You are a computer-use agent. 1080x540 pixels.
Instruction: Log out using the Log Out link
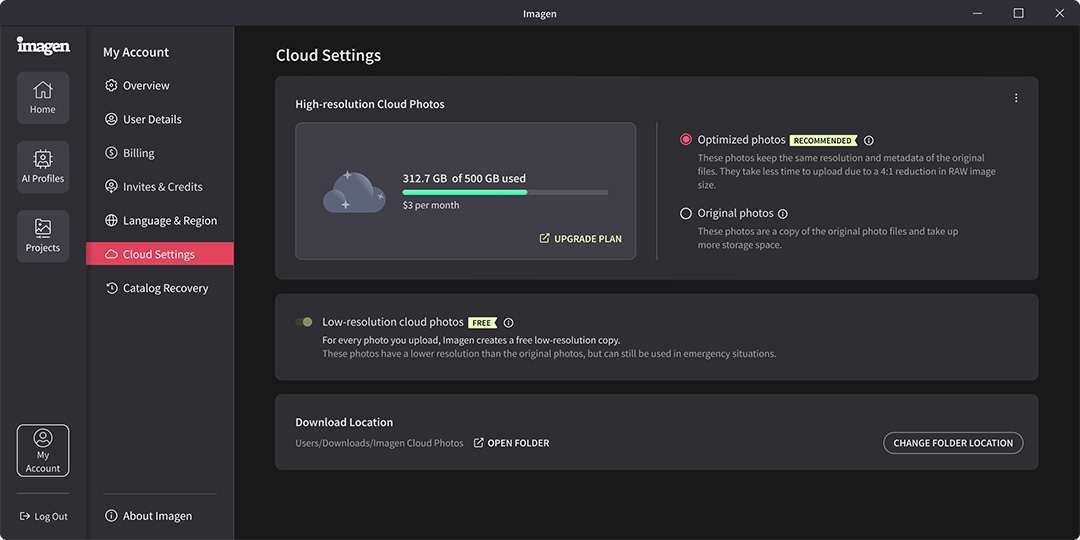point(43,517)
